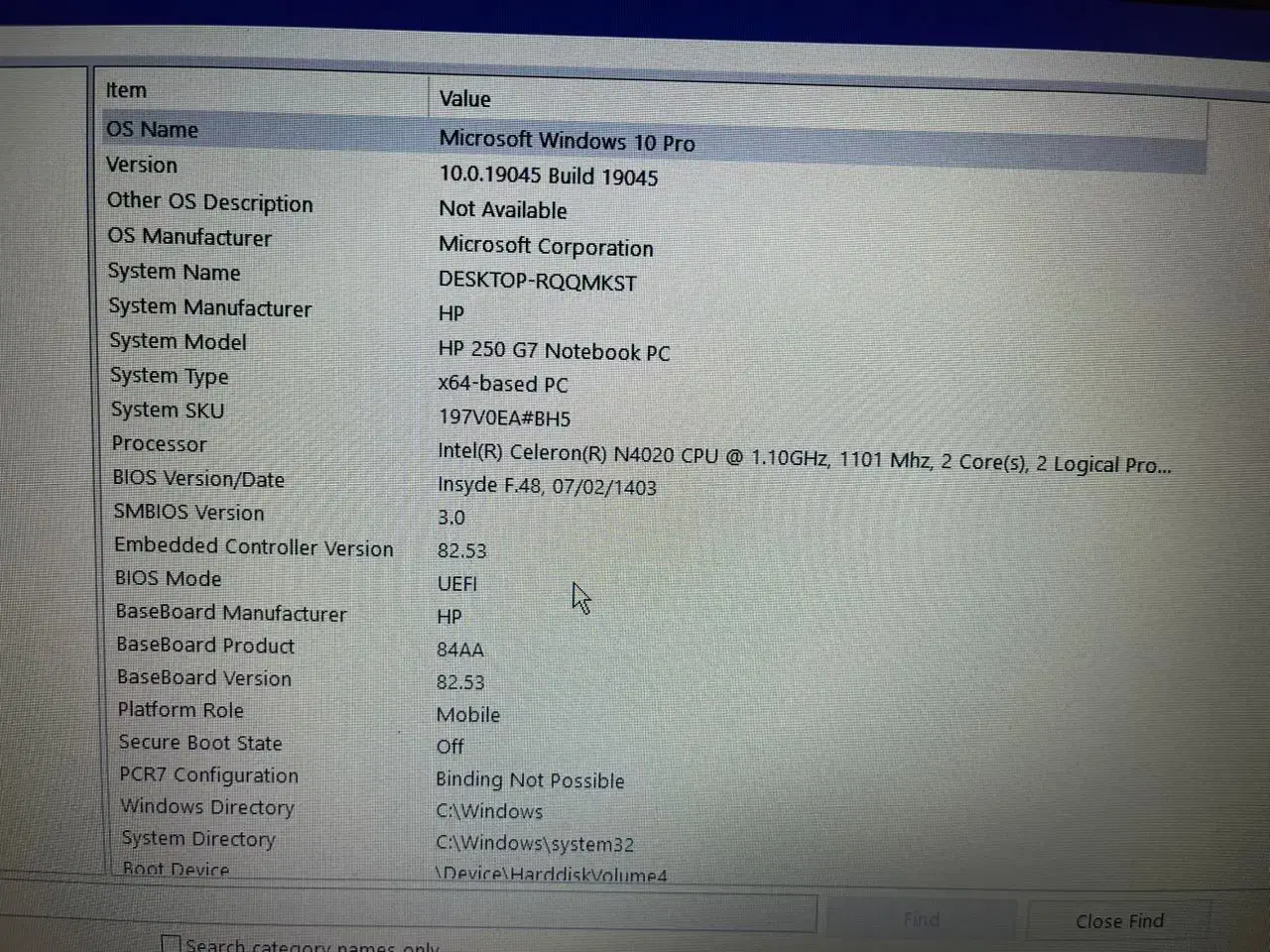Select the BaseBoard Product item
Screen dimensions: 1270x952
205,646
